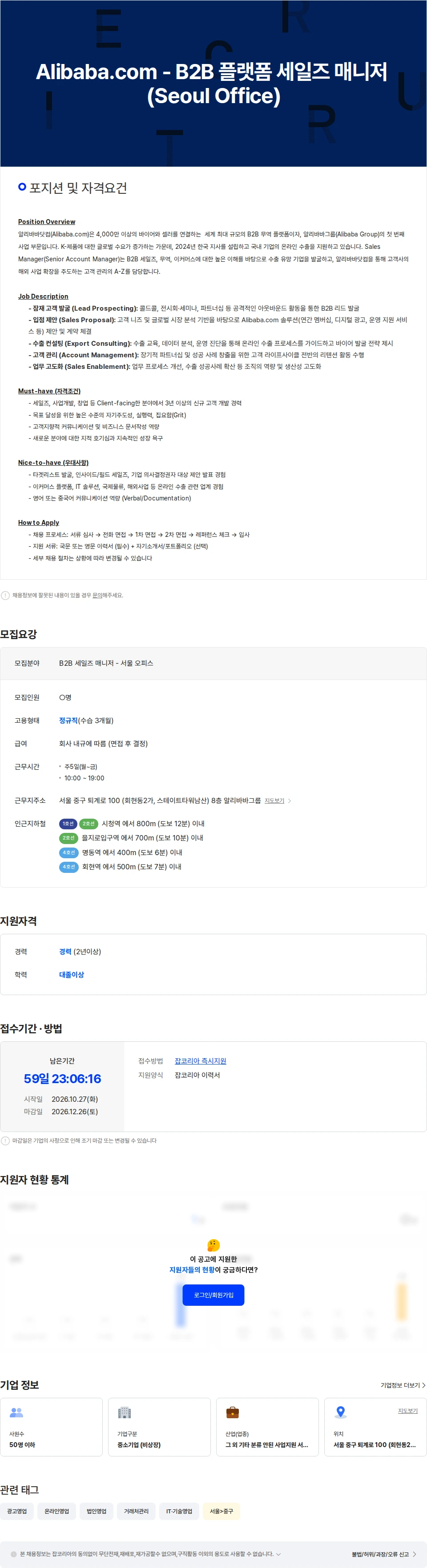Viewport: 427px width, 1568px height.
Task: Click the 산업(업종) card
Action: [267, 1428]
